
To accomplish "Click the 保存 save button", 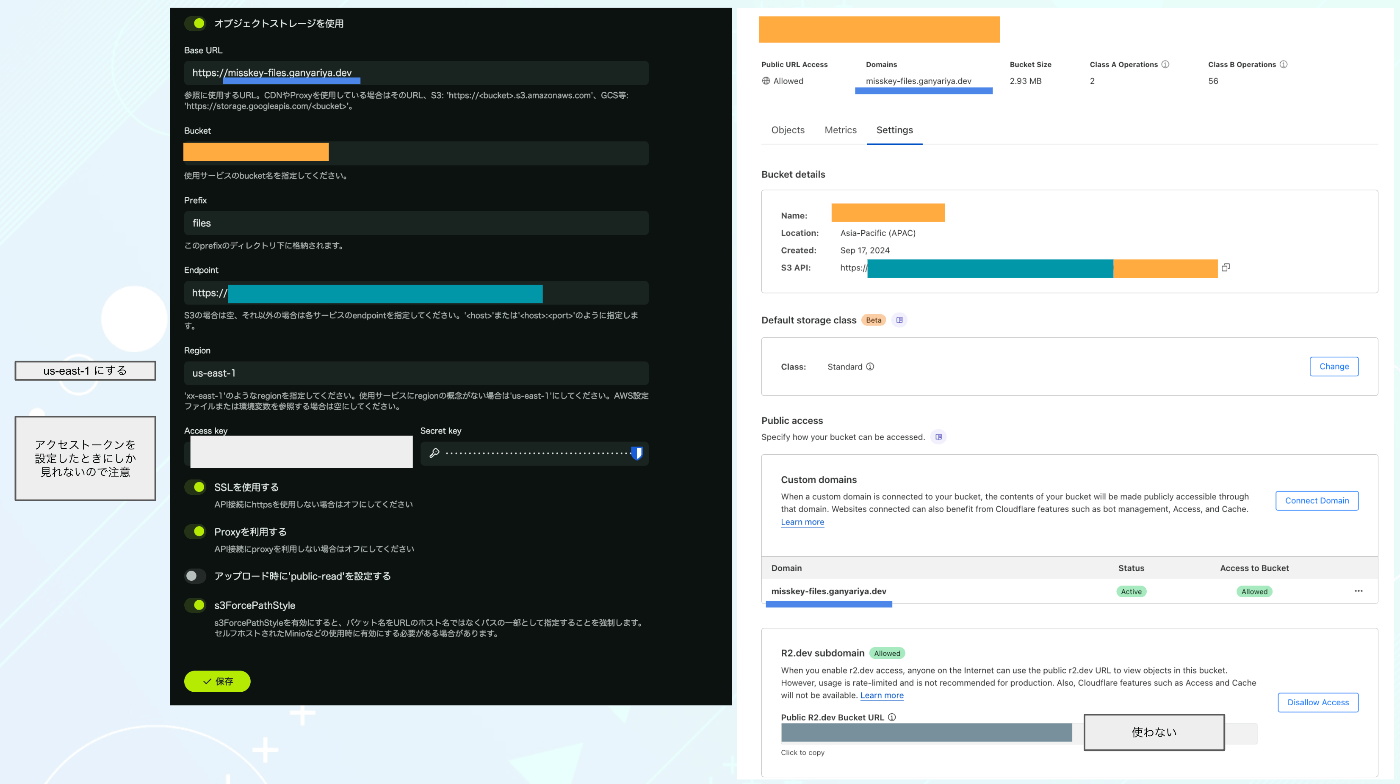I will [217, 681].
